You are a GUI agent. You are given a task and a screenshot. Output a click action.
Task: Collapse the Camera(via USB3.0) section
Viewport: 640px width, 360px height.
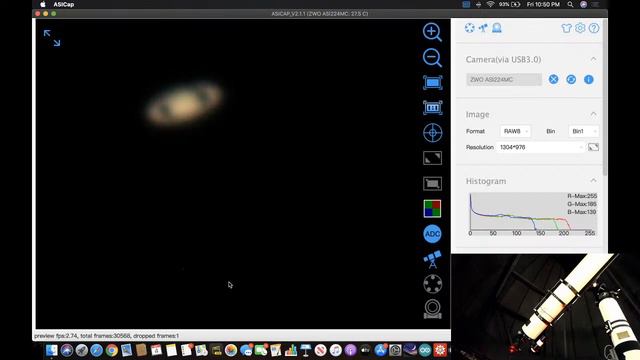(593, 60)
